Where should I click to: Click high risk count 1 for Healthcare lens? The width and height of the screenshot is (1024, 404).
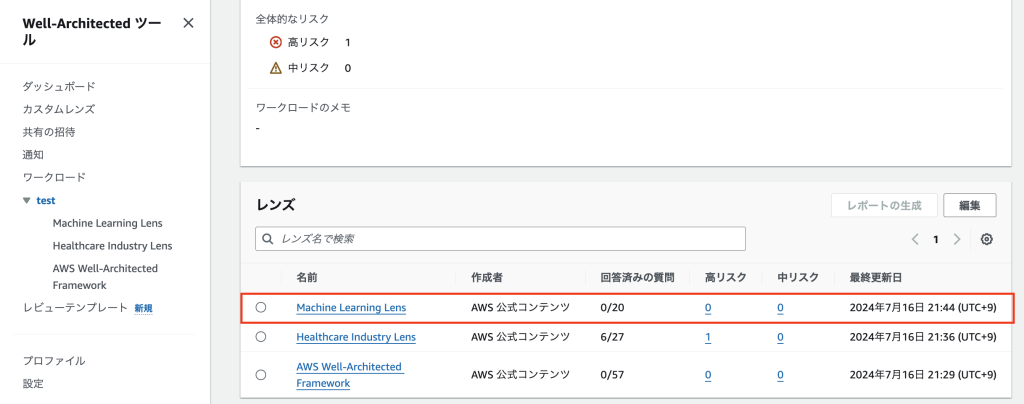point(708,337)
